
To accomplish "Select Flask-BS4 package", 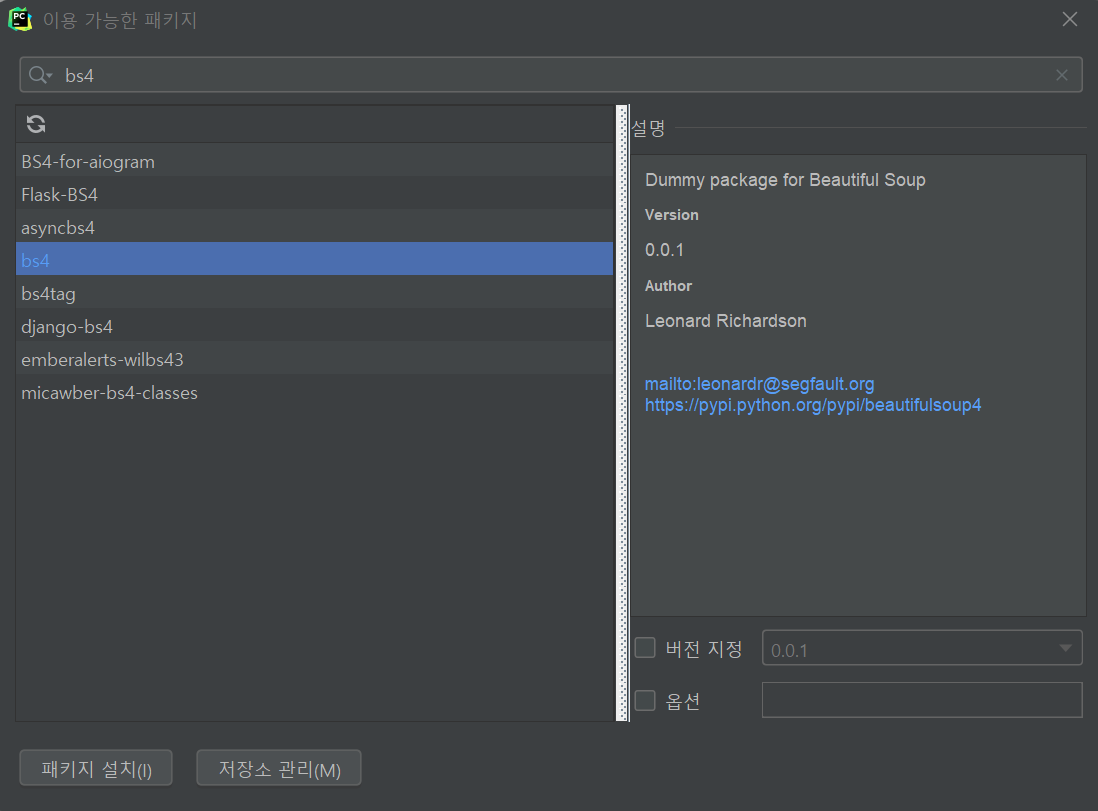I will click(314, 195).
